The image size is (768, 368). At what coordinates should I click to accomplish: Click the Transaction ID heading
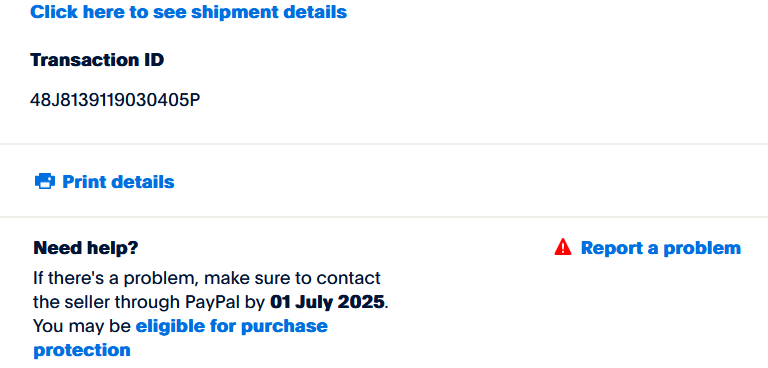tap(97, 60)
